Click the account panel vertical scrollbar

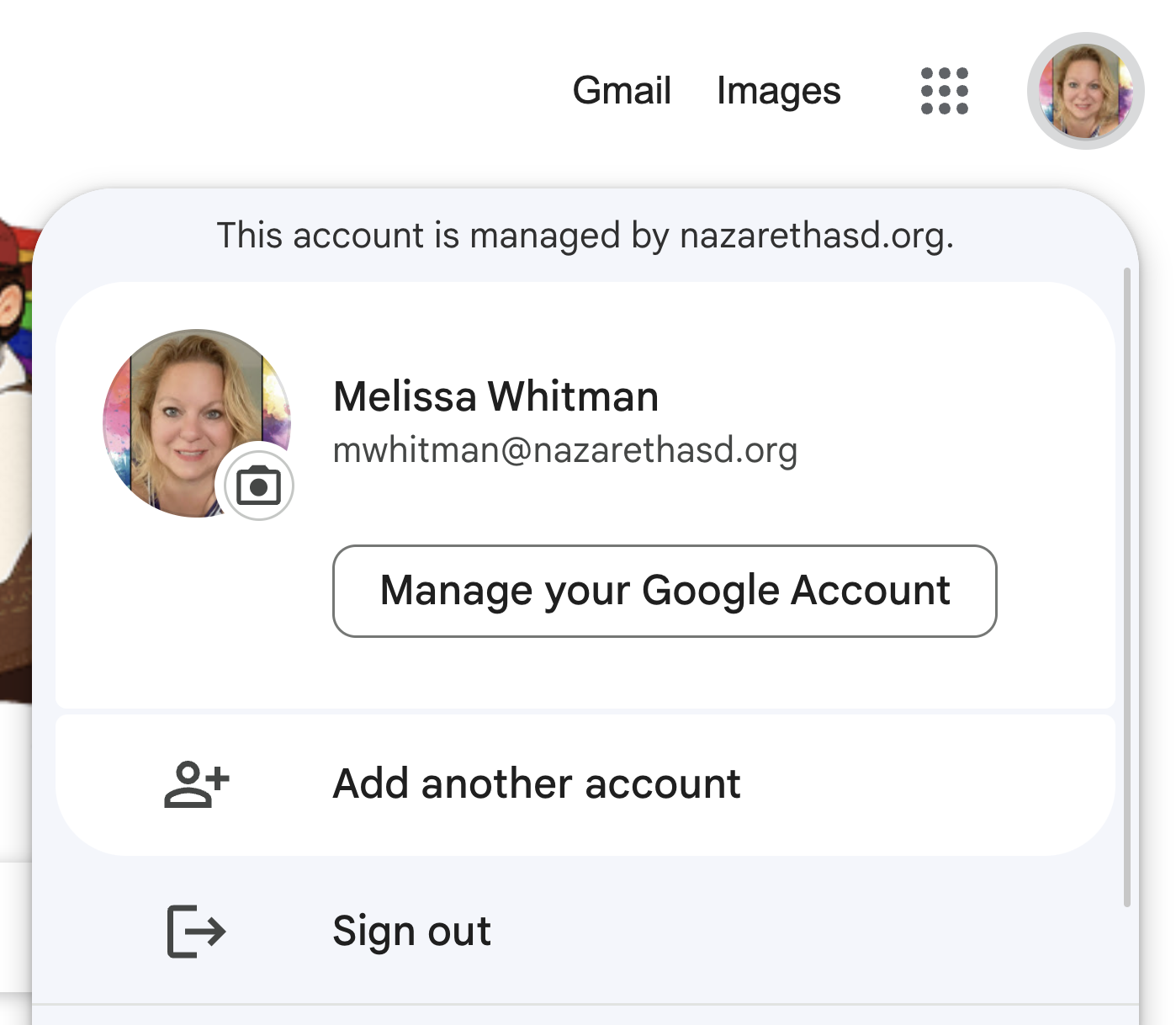pos(1127,587)
